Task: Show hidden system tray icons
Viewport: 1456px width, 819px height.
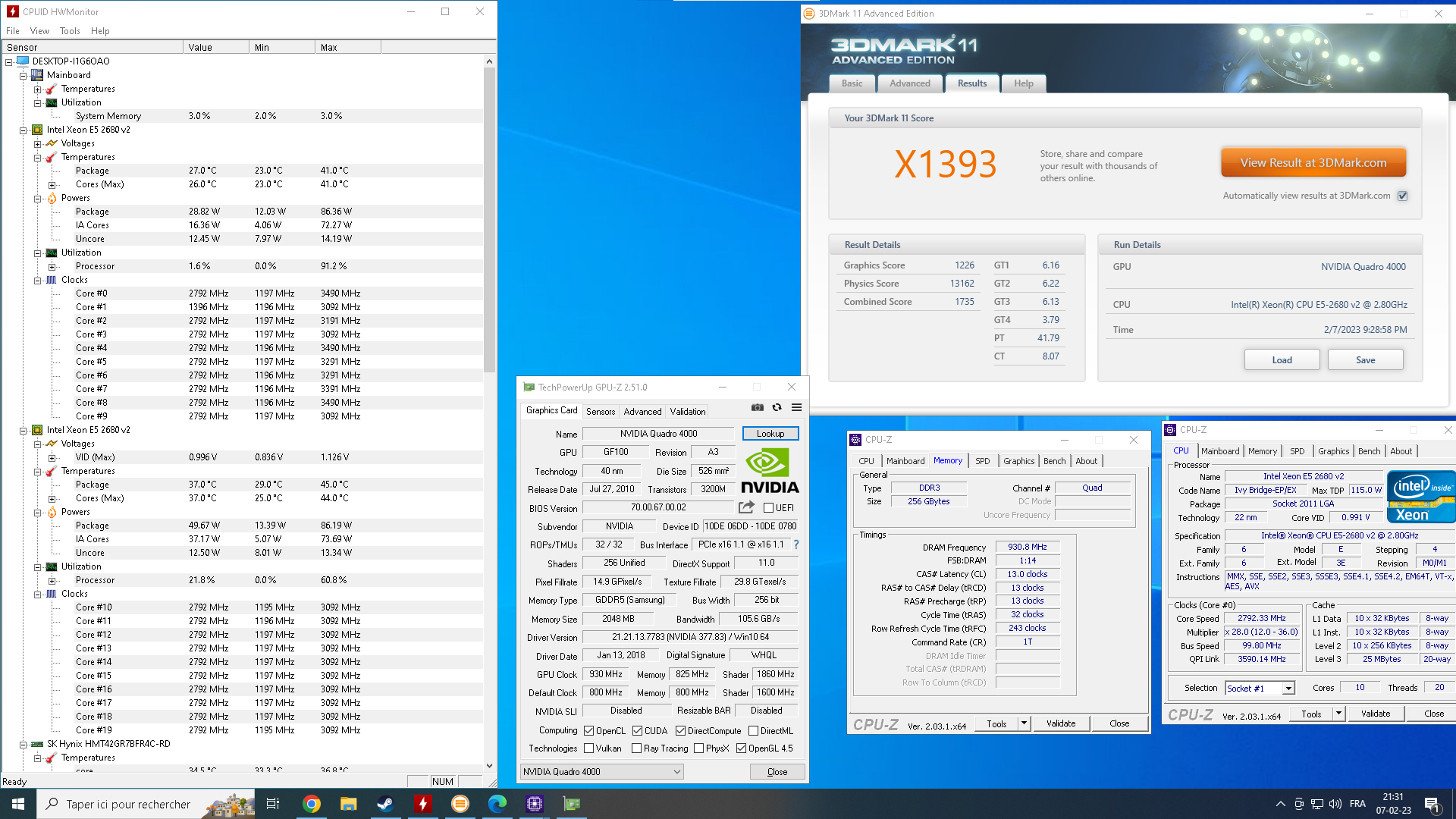Action: (1281, 804)
